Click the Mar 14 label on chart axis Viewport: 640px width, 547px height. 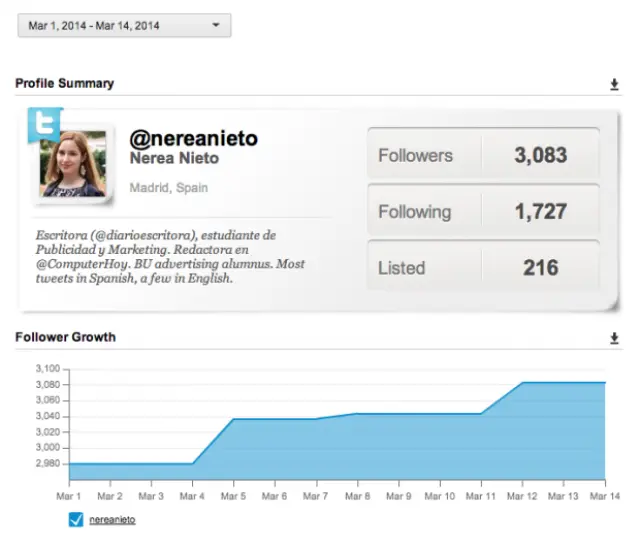(604, 495)
